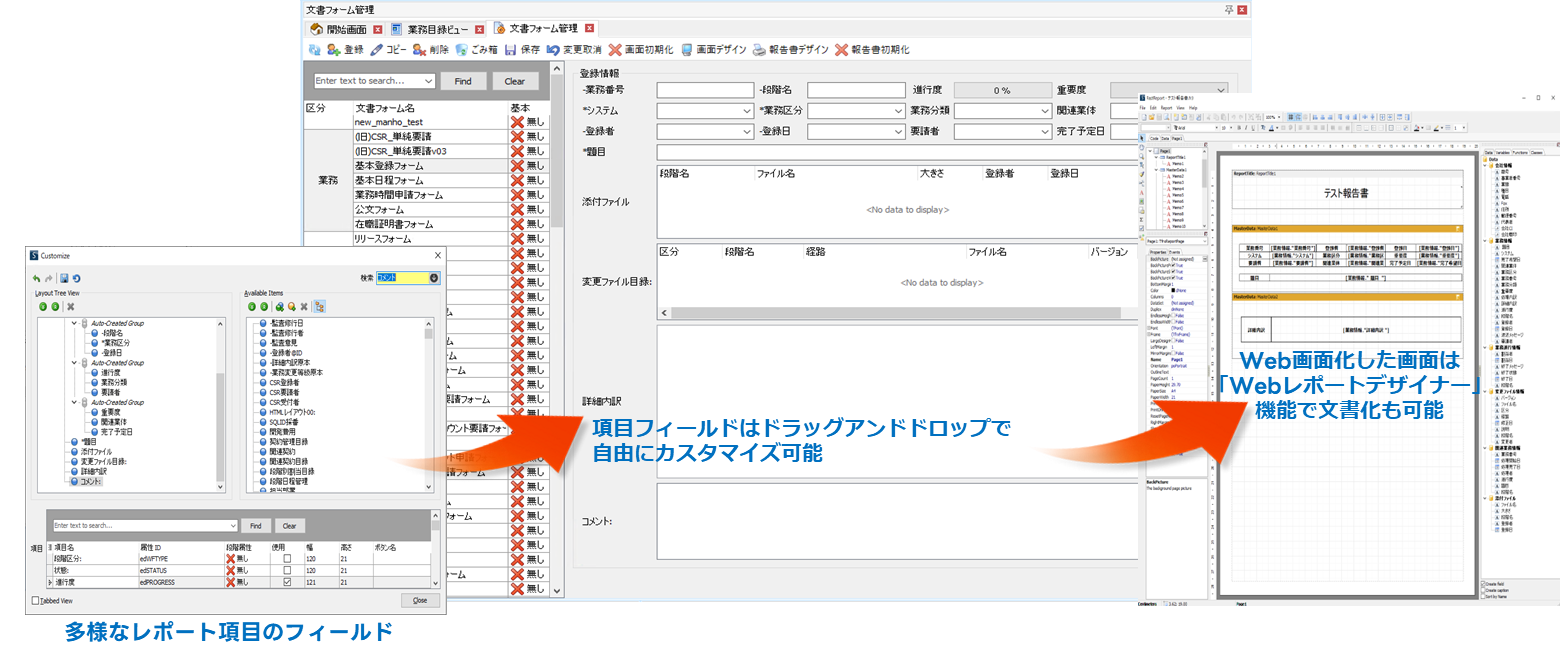Open the ごみ箱 (trash) toolbar item
Screen dimensions: 1560x661
coord(462,49)
